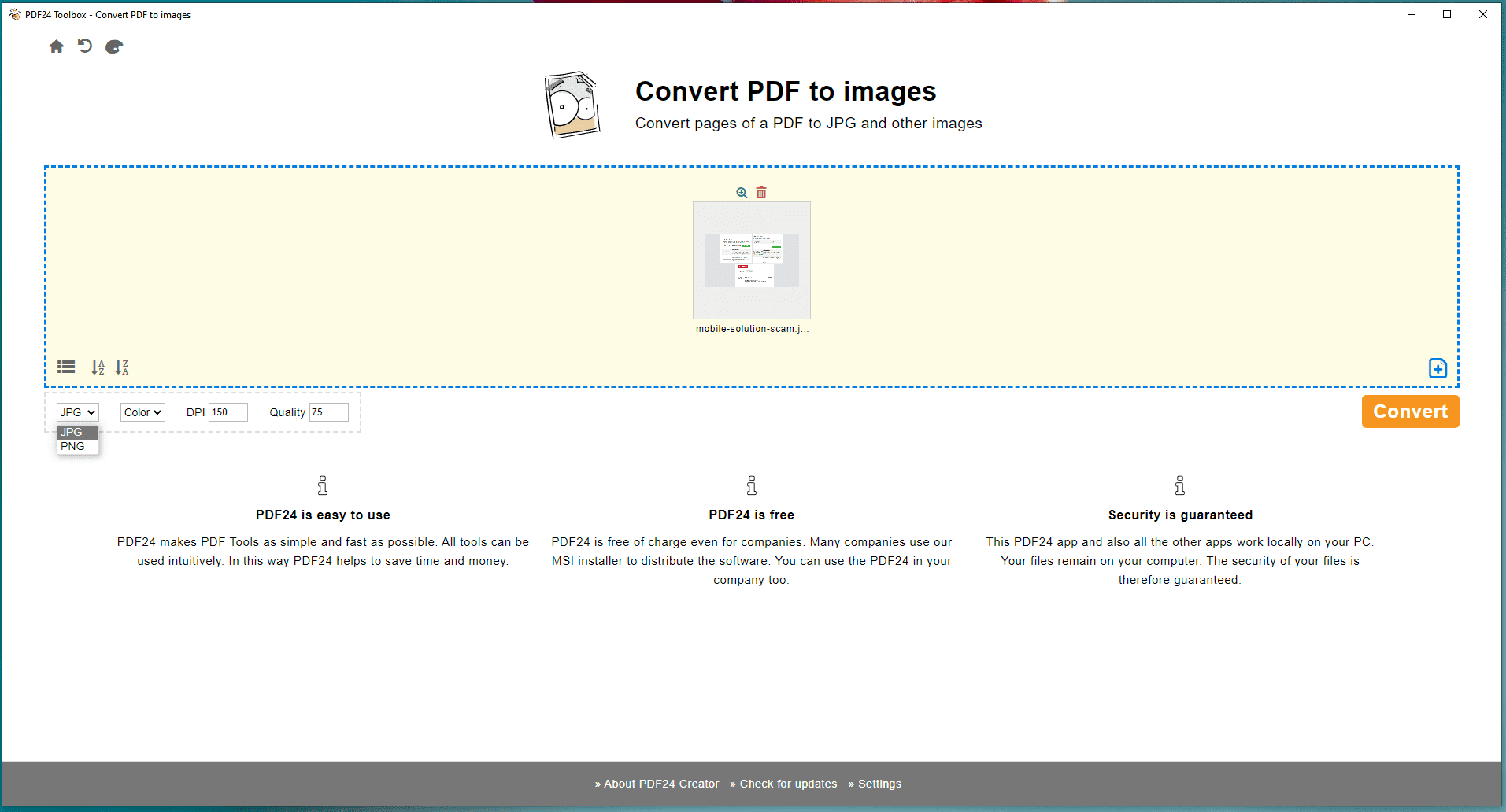The image size is (1506, 812).
Task: Open the image format JPG dropdown
Action: point(78,412)
